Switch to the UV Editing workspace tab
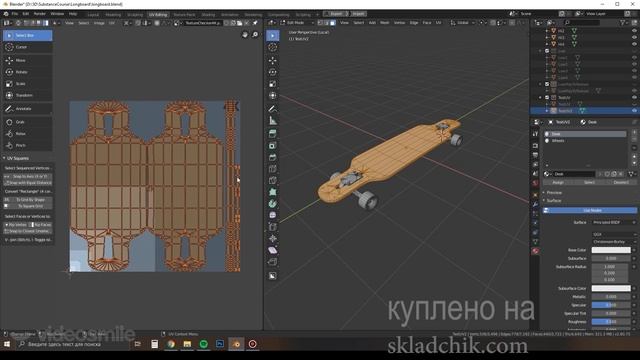Screen dimensions: 640x360 click(x=158, y=15)
